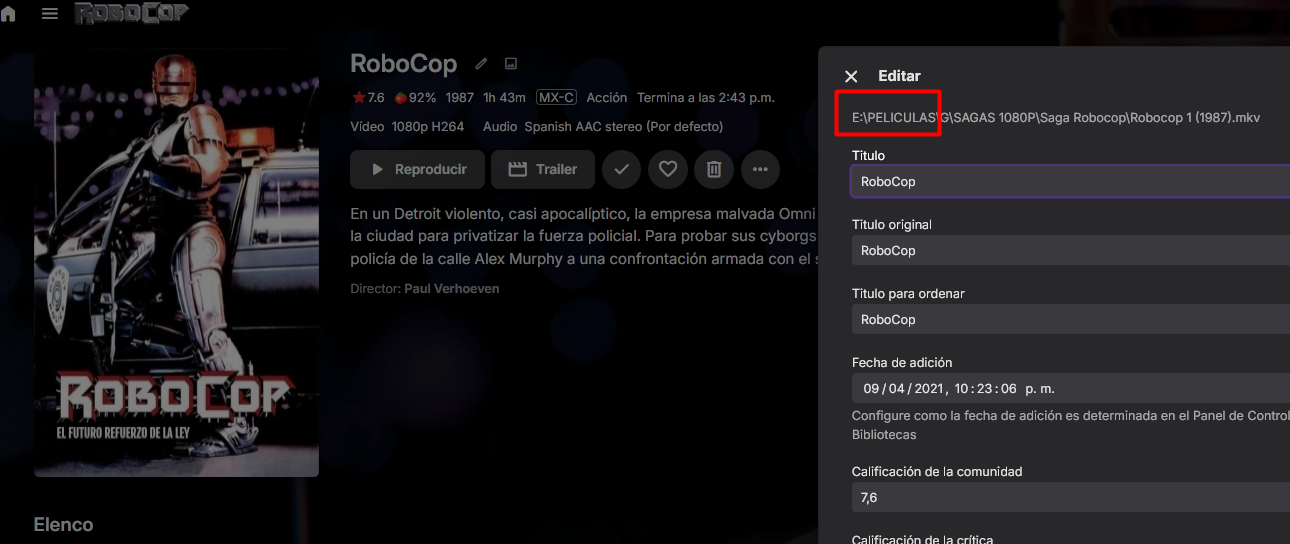Image resolution: width=1290 pixels, height=544 pixels.
Task: Click the 1h 43m runtime
Action: (x=504, y=98)
